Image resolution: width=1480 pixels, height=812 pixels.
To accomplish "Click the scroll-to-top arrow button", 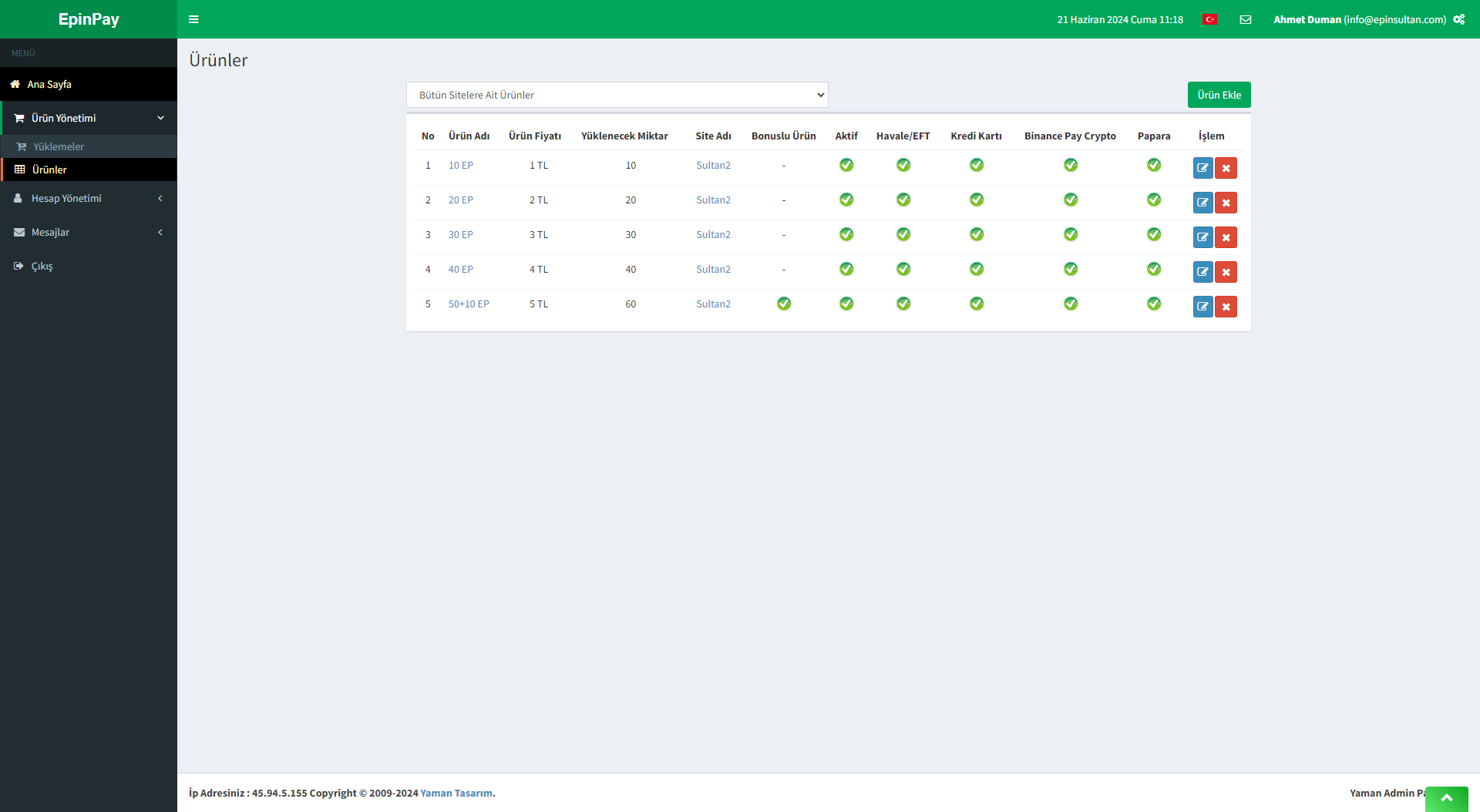I will click(1447, 799).
